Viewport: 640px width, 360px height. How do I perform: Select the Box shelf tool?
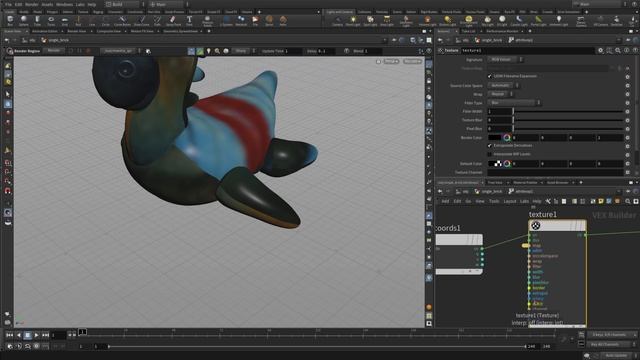tap(10, 20)
